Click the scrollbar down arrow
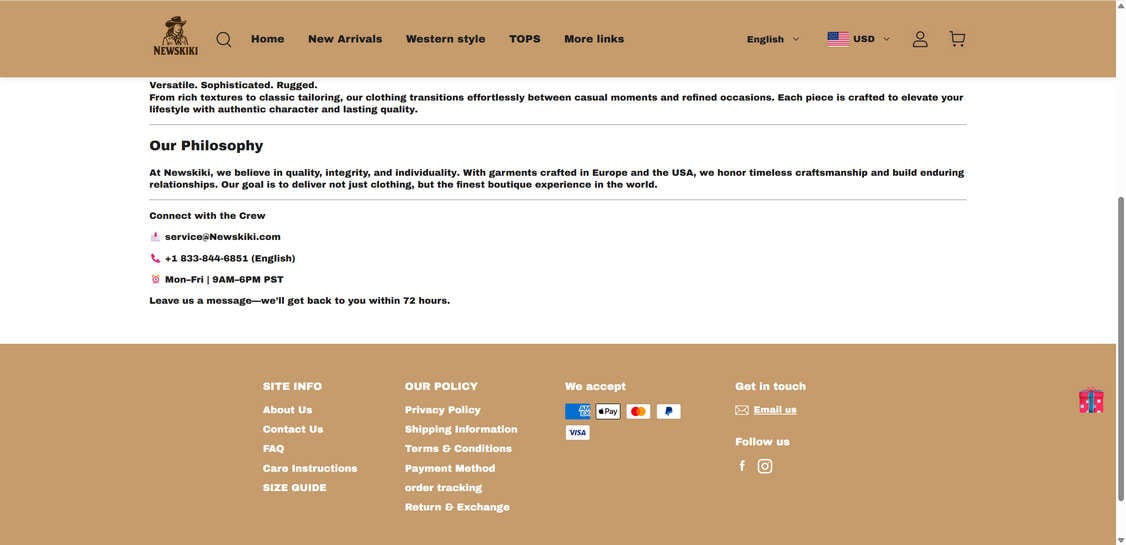This screenshot has width=1126, height=545. tap(1120, 540)
